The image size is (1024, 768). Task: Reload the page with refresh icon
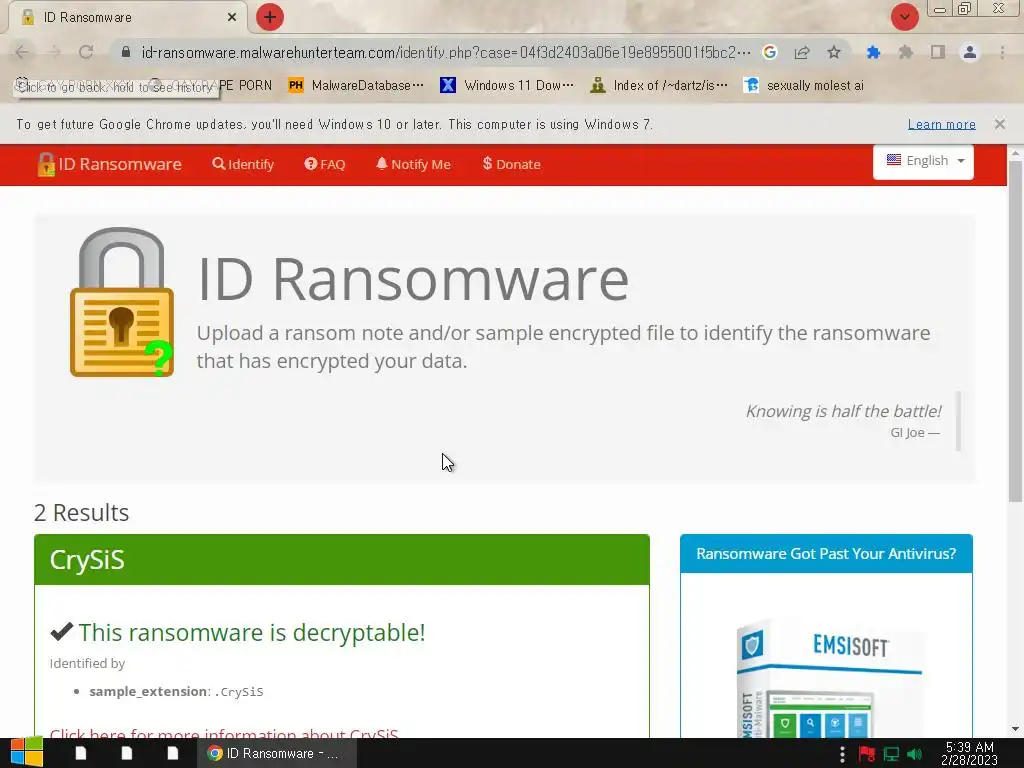coord(86,52)
